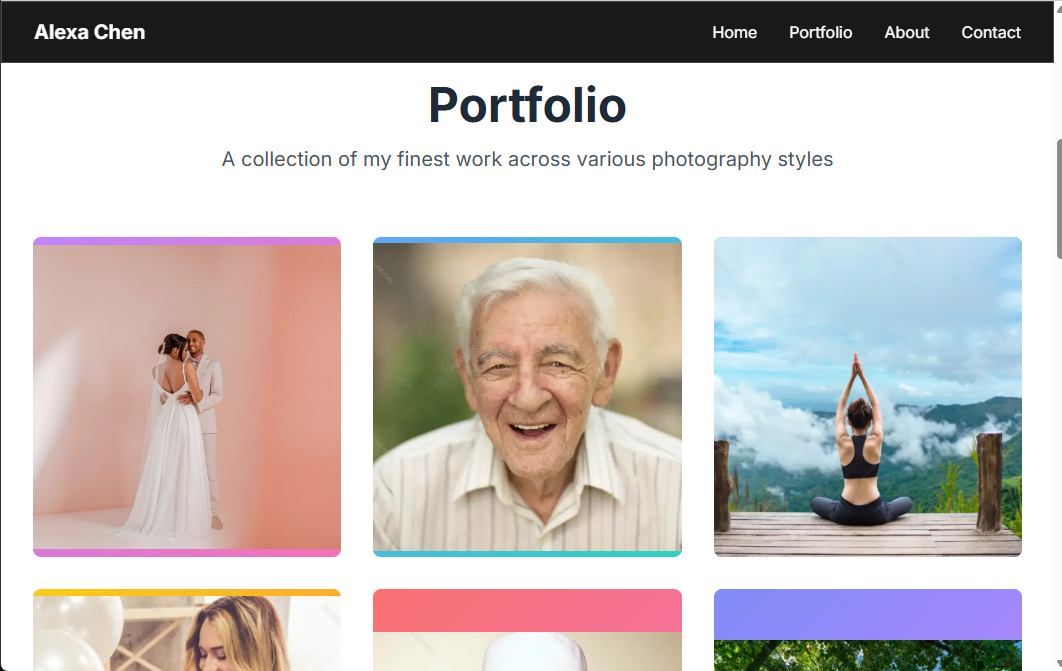Click the purple header of bottom-right card
The height and width of the screenshot is (671, 1062).
pyautogui.click(x=867, y=610)
